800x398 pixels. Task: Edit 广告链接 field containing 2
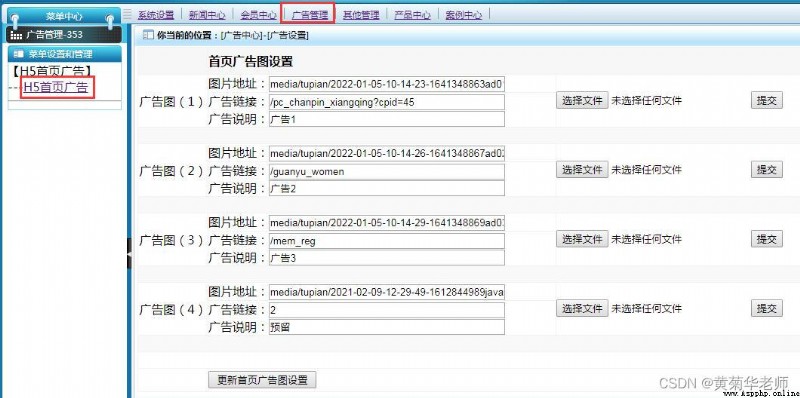tap(387, 310)
